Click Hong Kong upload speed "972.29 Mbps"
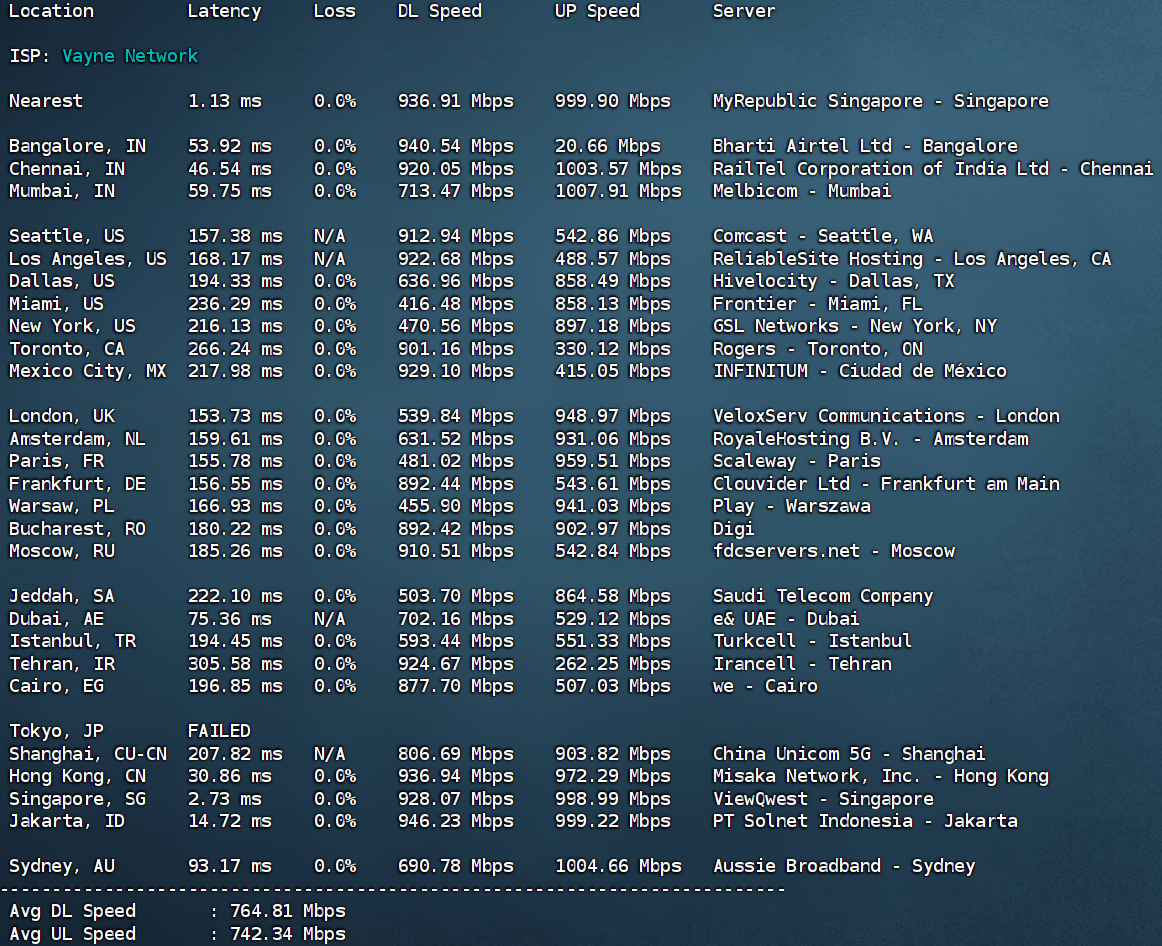1162x946 pixels. [613, 776]
